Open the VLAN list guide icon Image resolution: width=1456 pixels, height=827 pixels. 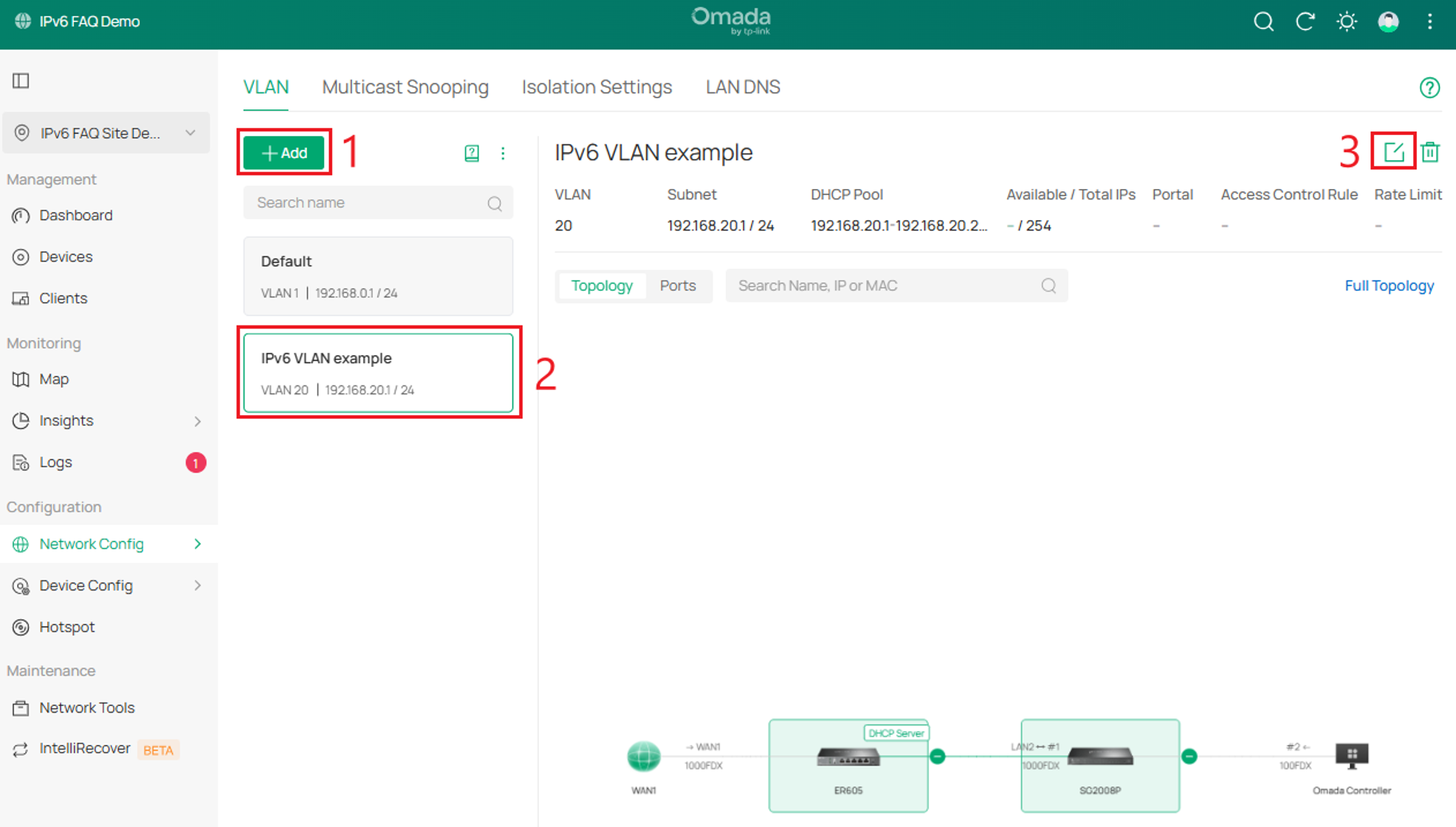[472, 153]
